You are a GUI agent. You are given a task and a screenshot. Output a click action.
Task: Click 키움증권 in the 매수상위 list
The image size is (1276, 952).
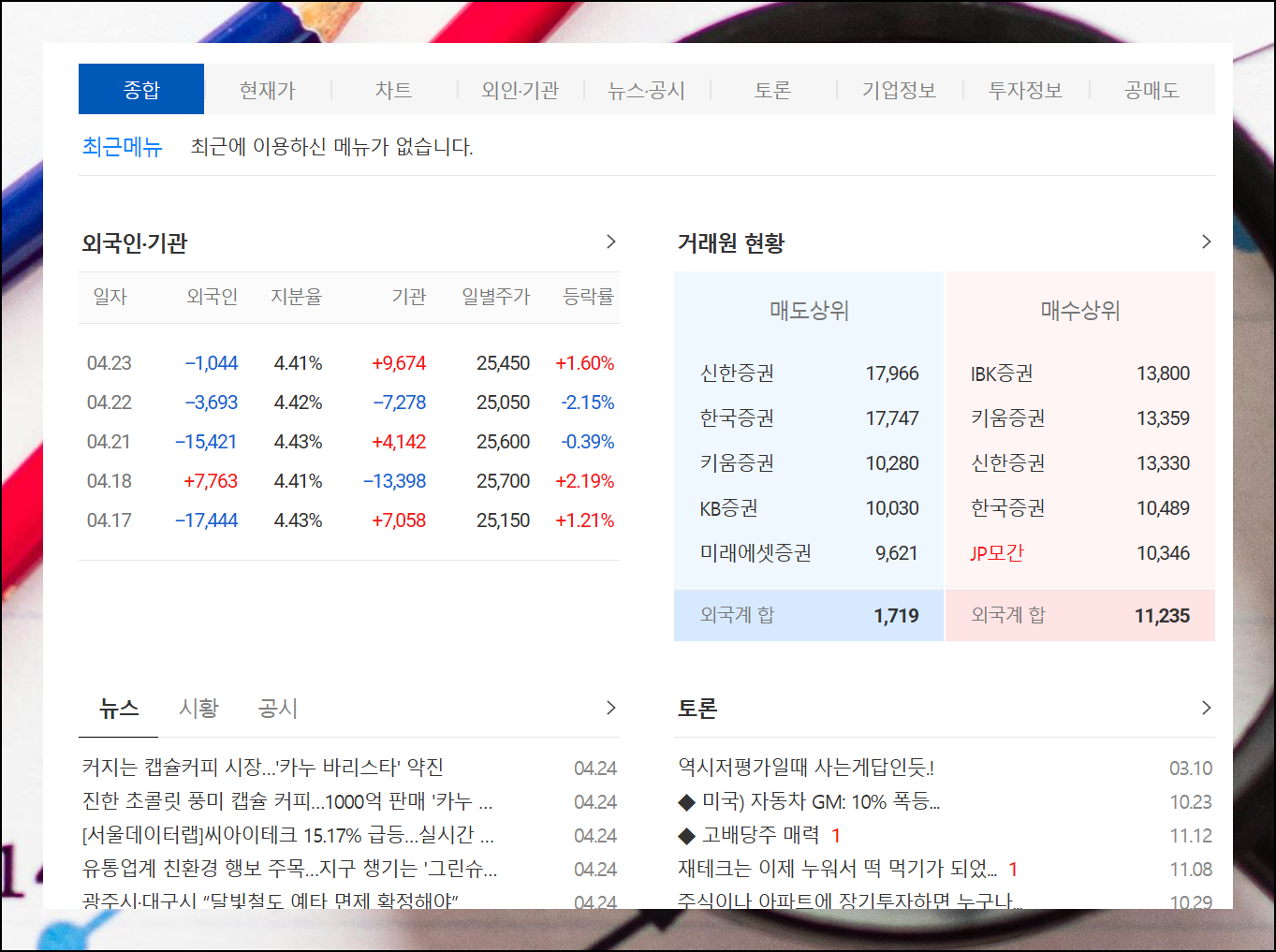[x=1008, y=418]
